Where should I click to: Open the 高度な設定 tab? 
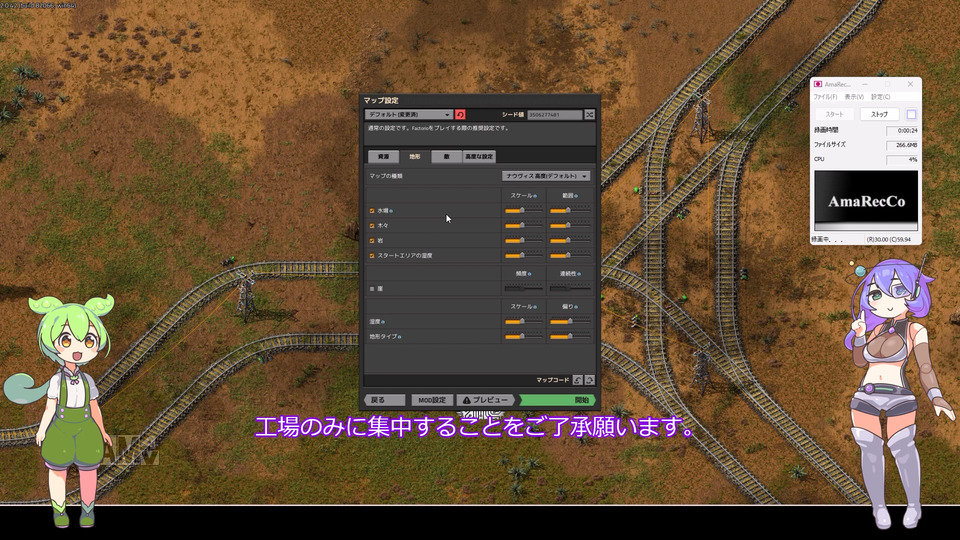point(479,157)
